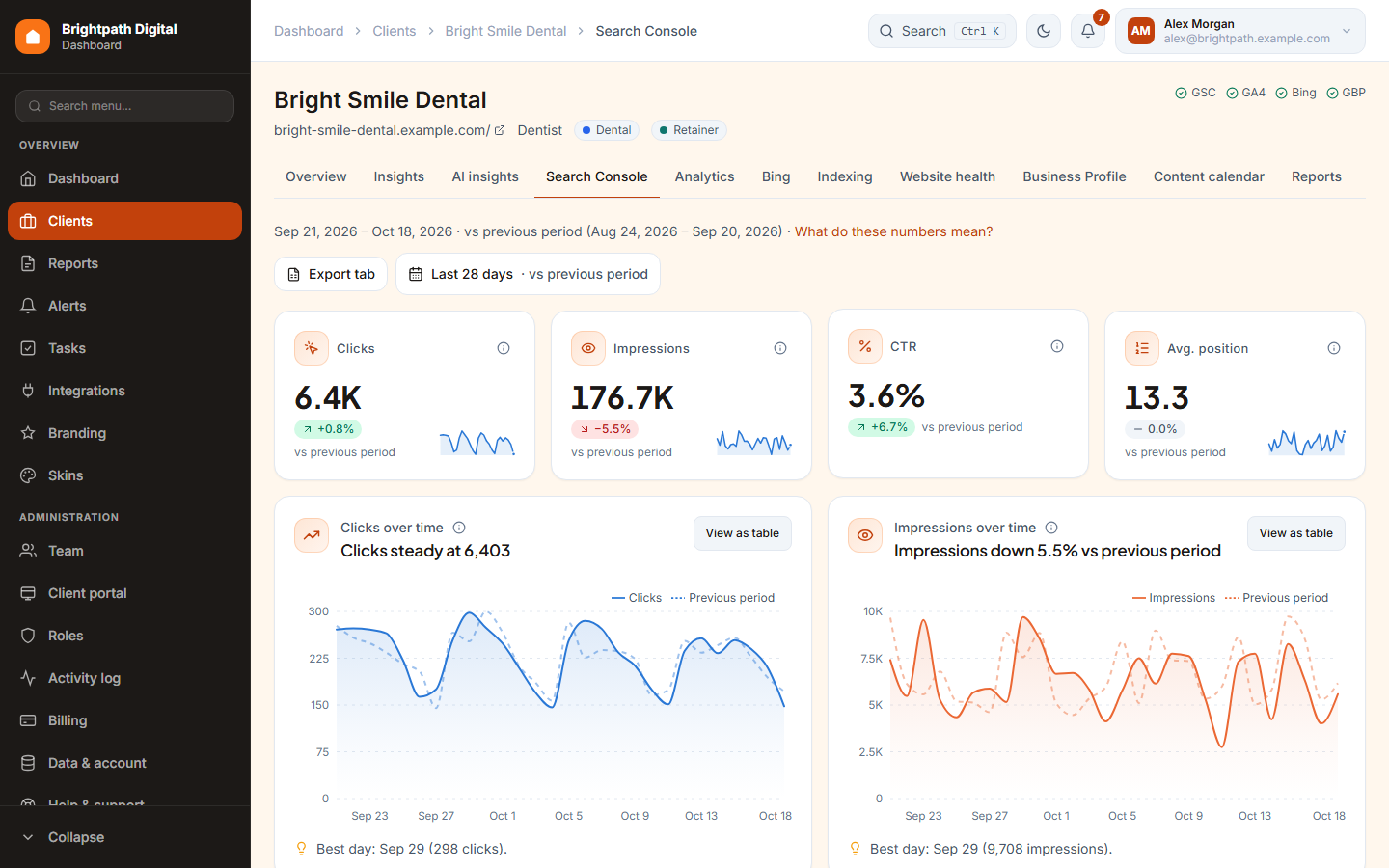This screenshot has height=868, width=1389.
Task: View Clicks over time as table
Action: (x=742, y=533)
